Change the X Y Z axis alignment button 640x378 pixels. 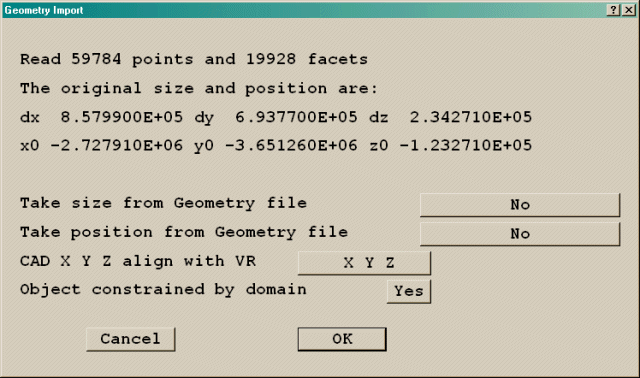[x=364, y=263]
